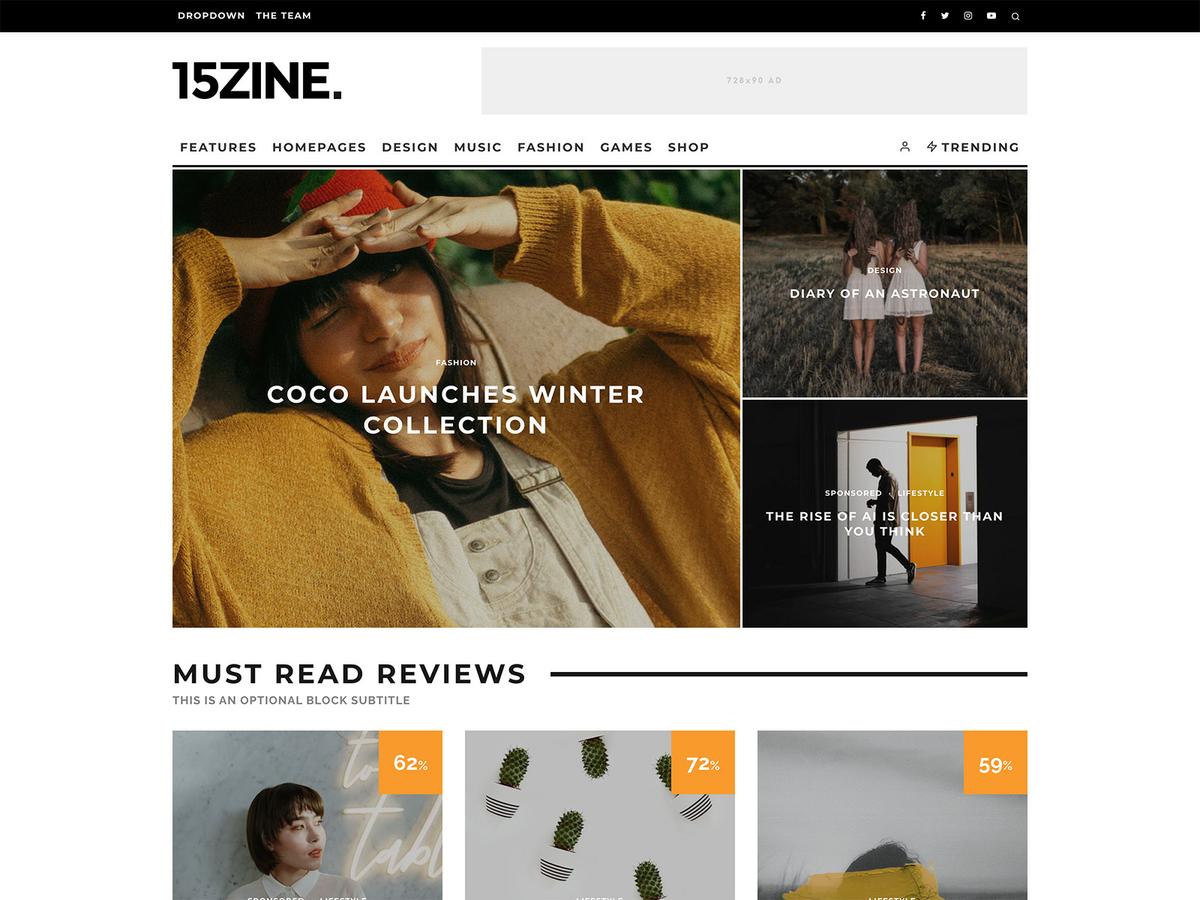This screenshot has height=900, width=1200.
Task: Select the 72% cactus review thumbnail
Action: tap(600, 815)
